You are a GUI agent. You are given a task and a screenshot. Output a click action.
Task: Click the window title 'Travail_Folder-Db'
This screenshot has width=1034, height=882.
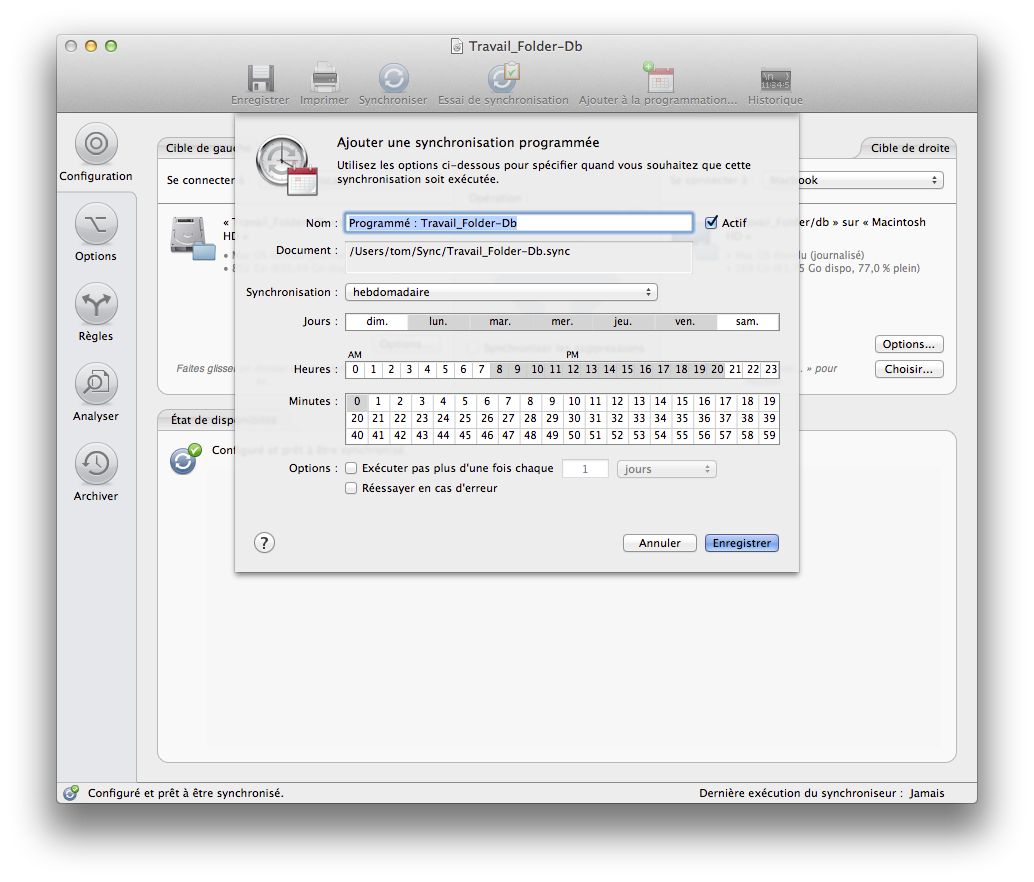coord(526,46)
